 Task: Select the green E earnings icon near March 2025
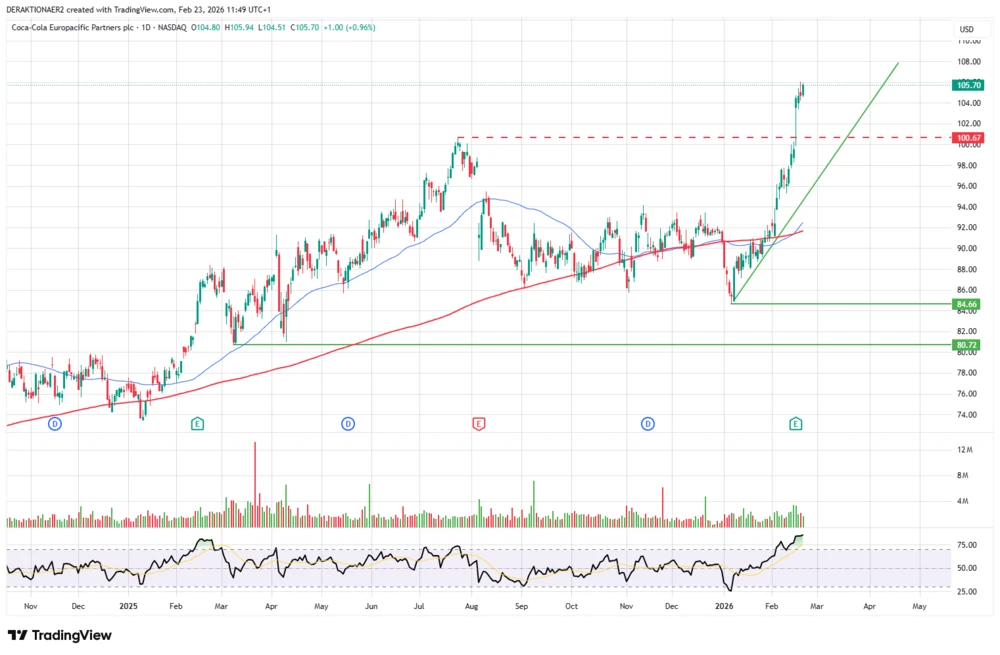point(197,423)
